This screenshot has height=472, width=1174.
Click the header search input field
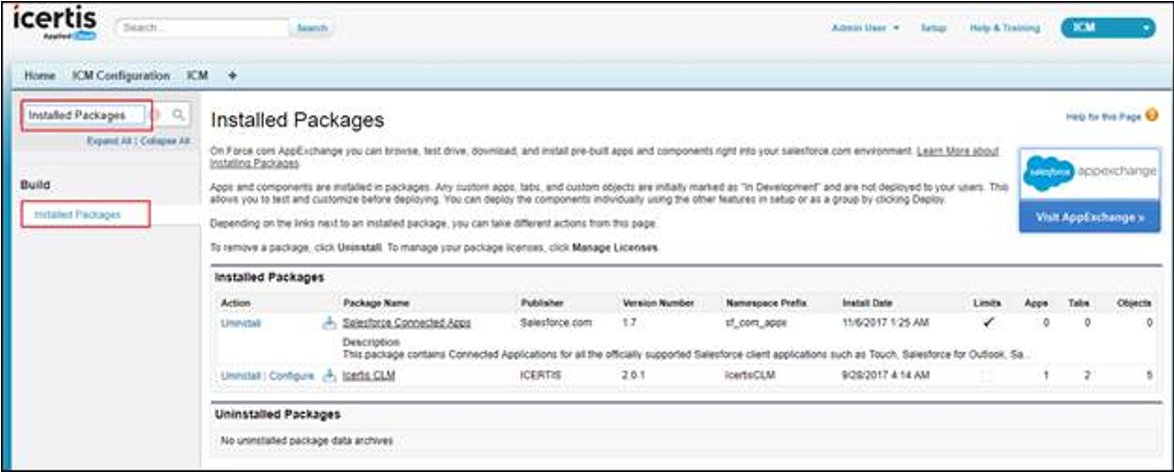pos(202,28)
